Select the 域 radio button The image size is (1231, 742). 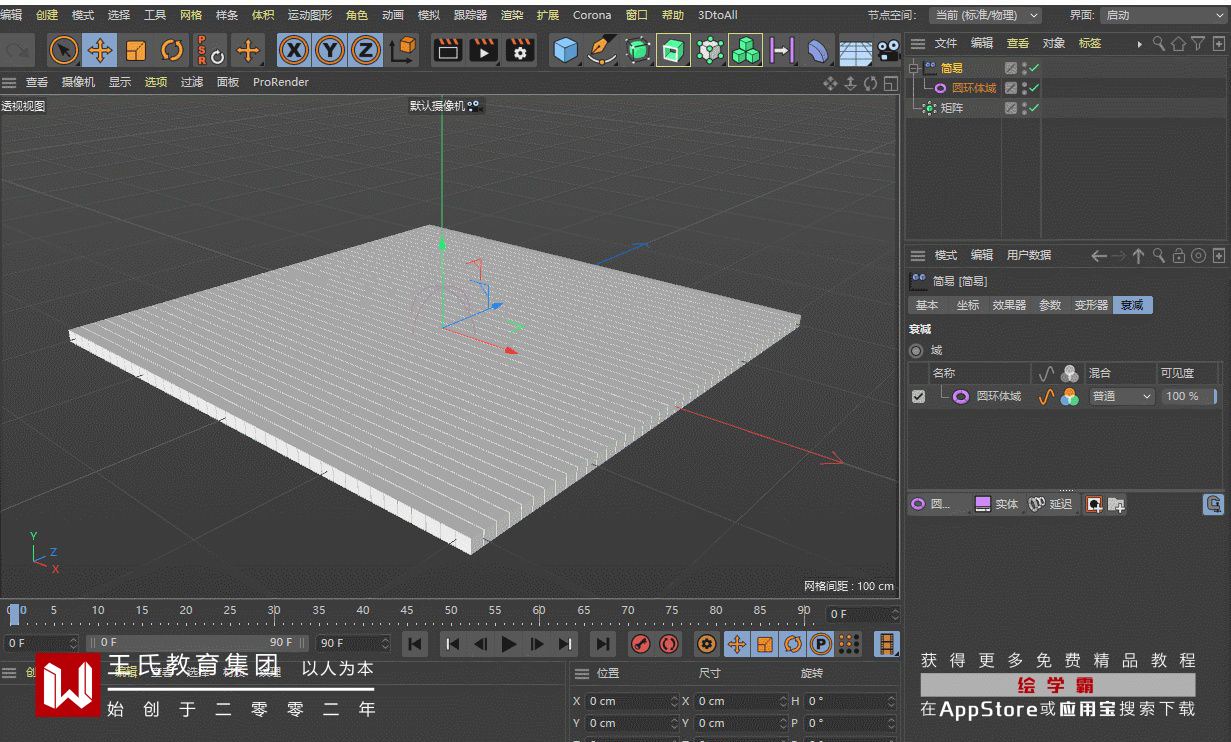916,351
